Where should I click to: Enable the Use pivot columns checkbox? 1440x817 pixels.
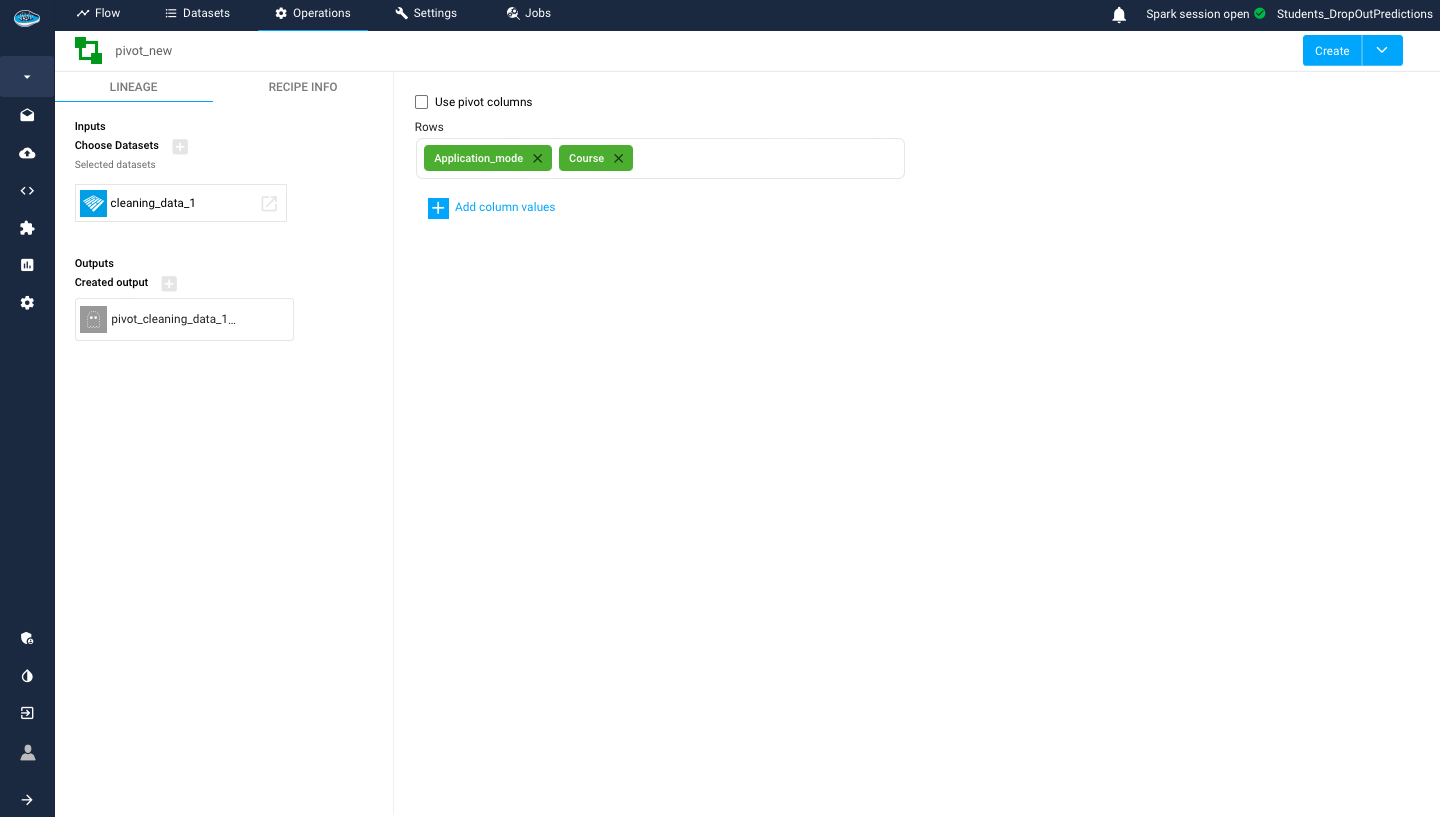422,102
